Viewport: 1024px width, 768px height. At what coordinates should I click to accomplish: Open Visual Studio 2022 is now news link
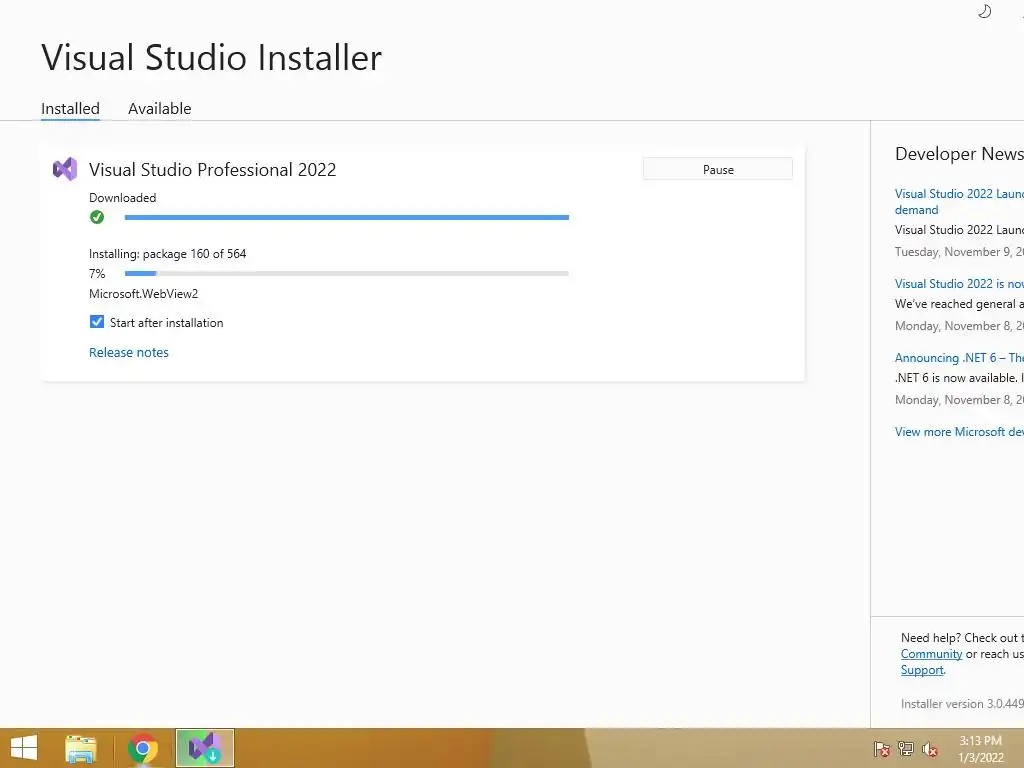(959, 283)
